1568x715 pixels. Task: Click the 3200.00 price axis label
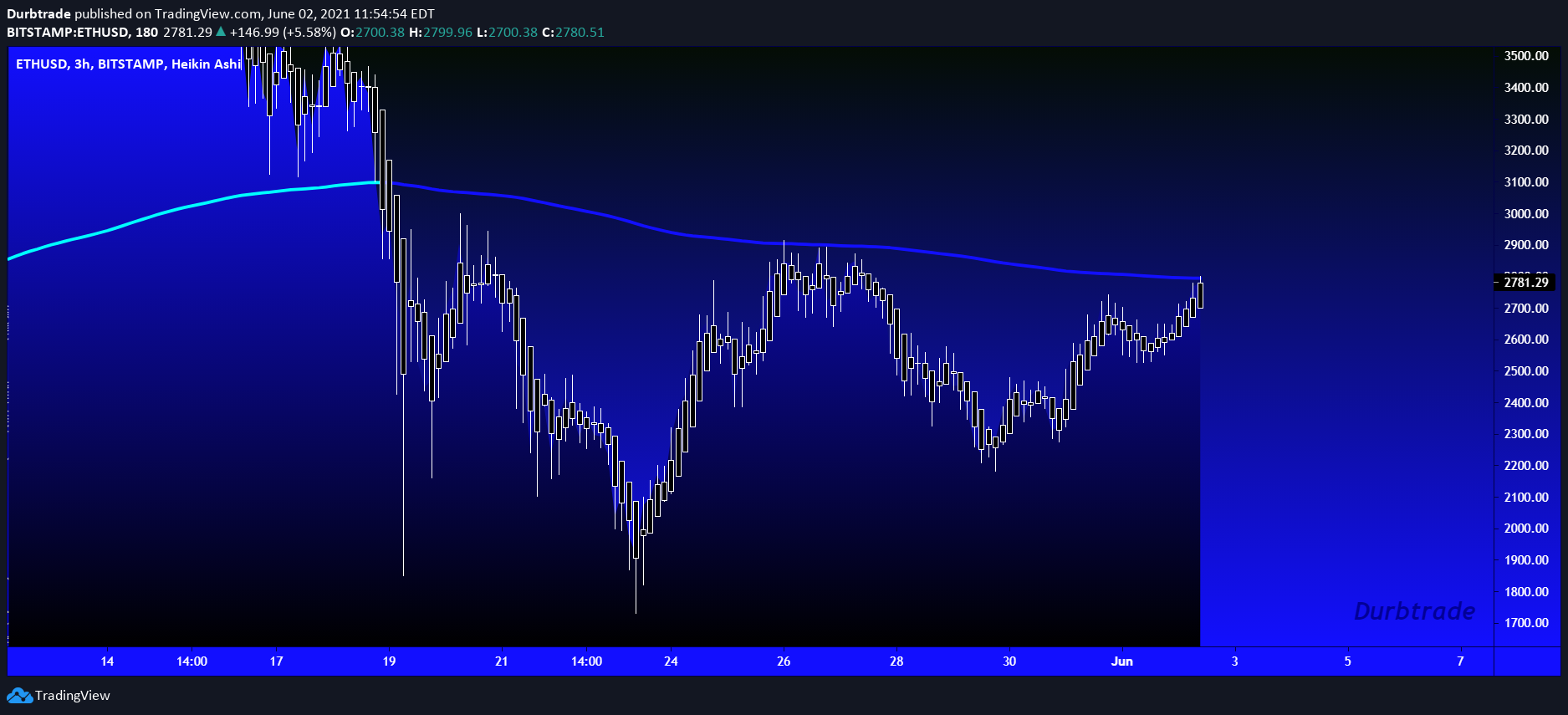coord(1526,151)
